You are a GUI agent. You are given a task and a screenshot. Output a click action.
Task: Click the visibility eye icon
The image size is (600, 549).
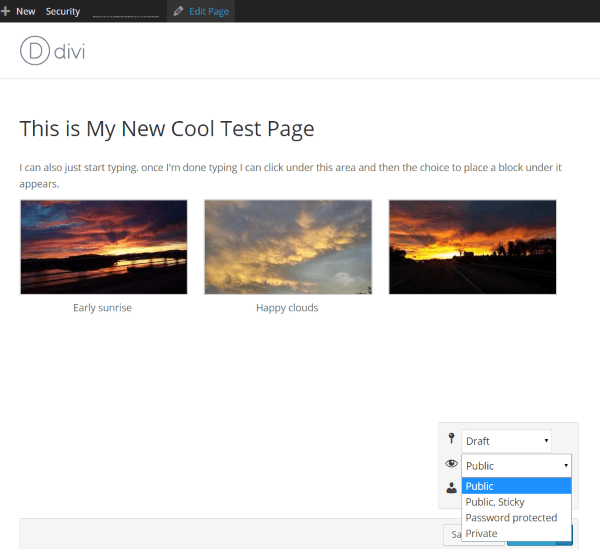click(x=452, y=464)
